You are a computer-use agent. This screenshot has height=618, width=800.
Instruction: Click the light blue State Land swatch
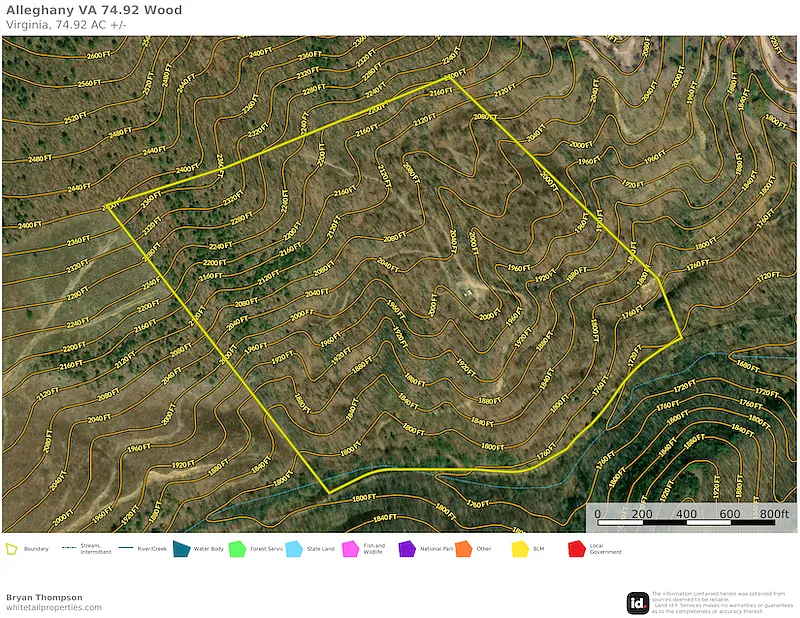(294, 549)
